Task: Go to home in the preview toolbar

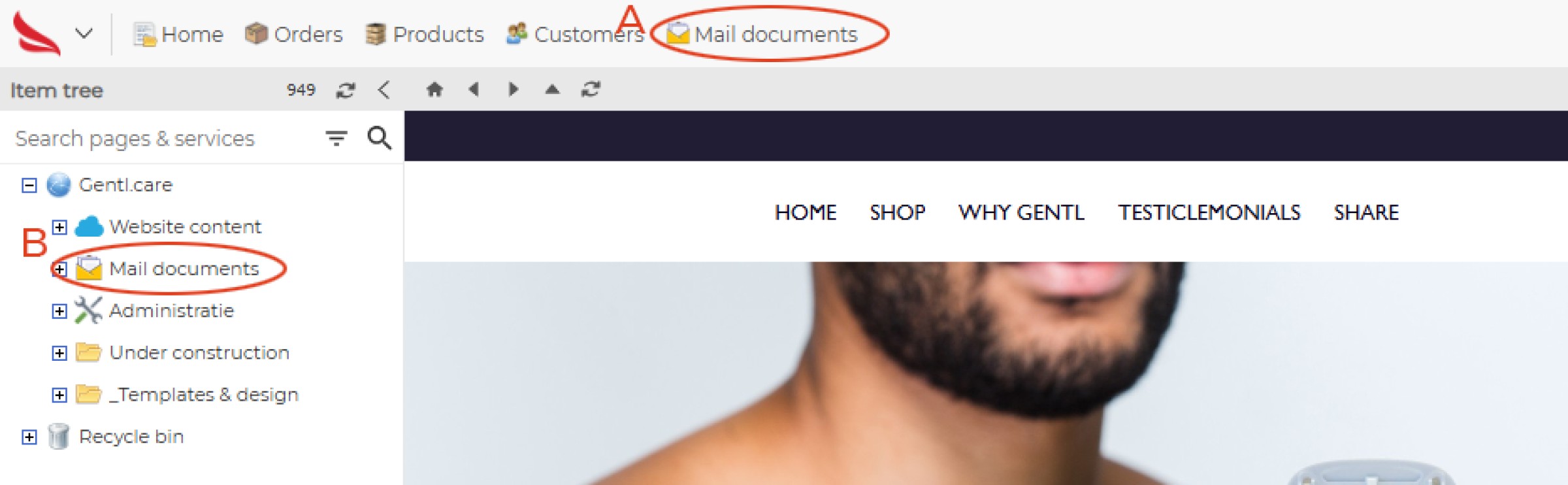Action: point(434,89)
